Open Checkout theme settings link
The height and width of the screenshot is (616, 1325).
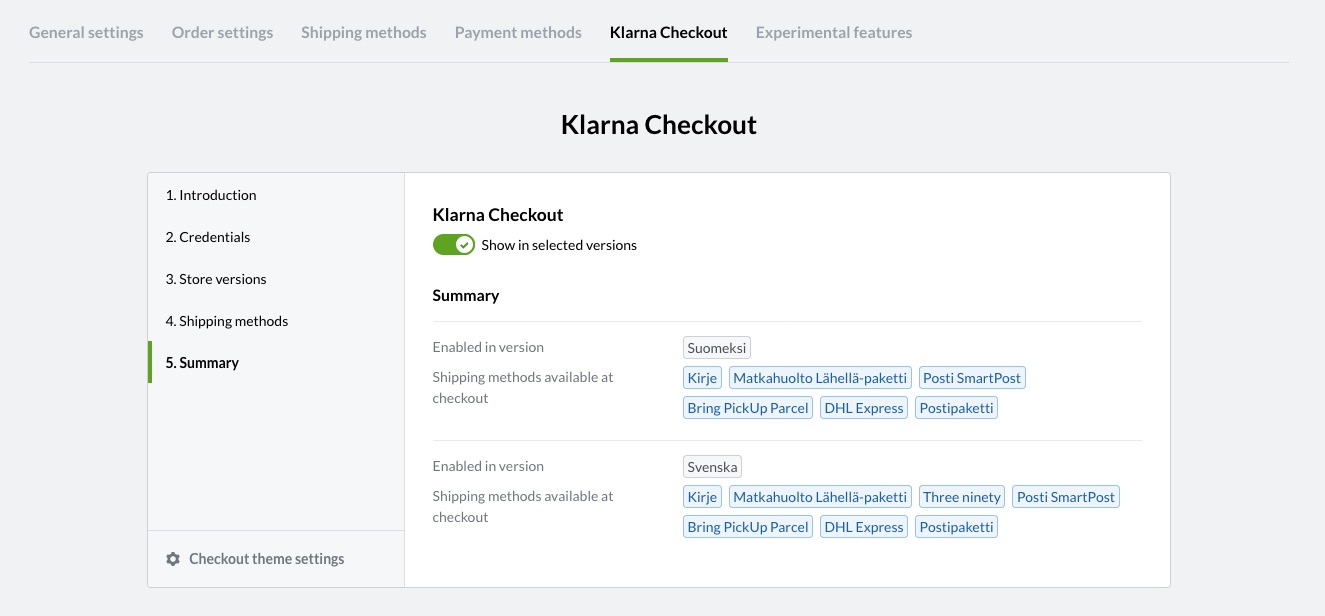click(x=266, y=559)
